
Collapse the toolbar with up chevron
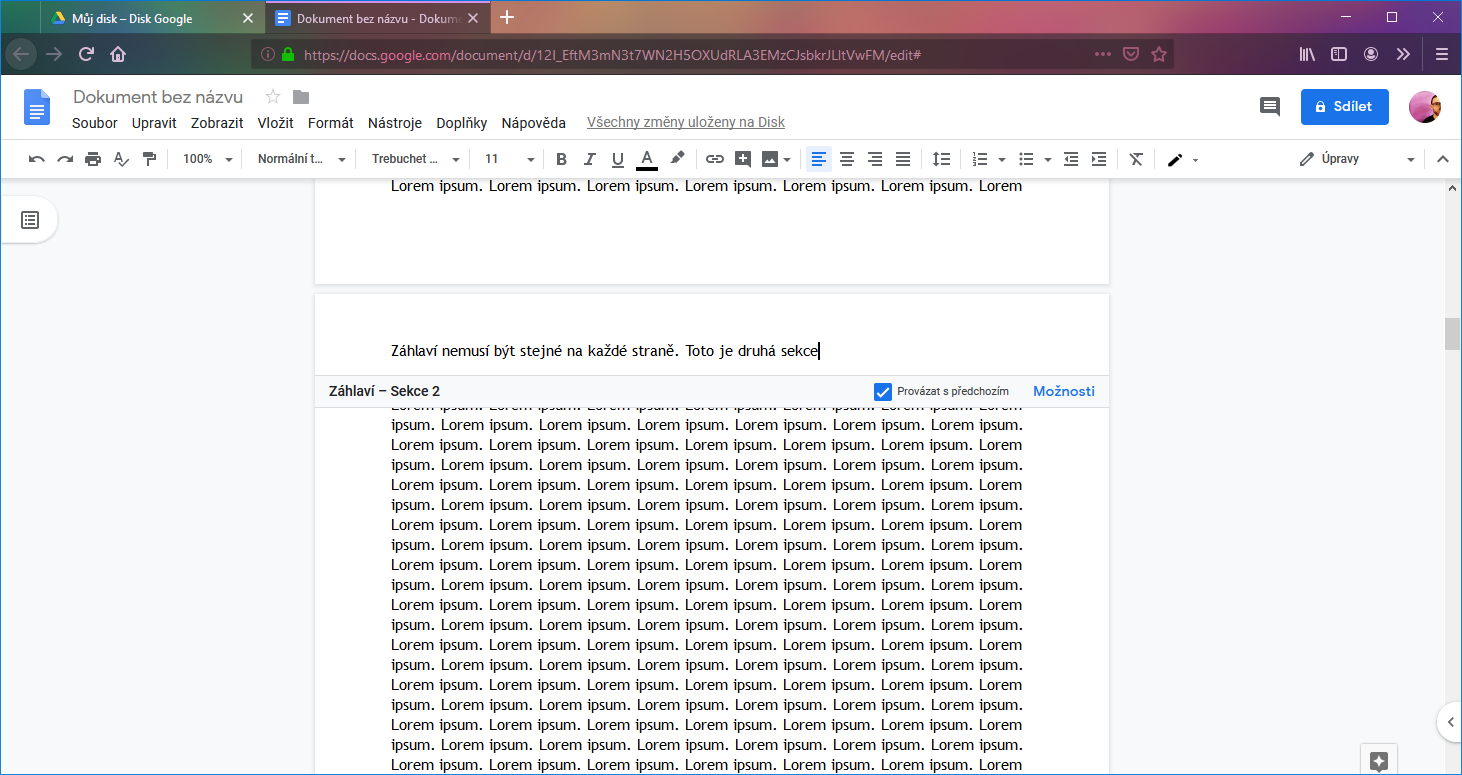pos(1442,159)
